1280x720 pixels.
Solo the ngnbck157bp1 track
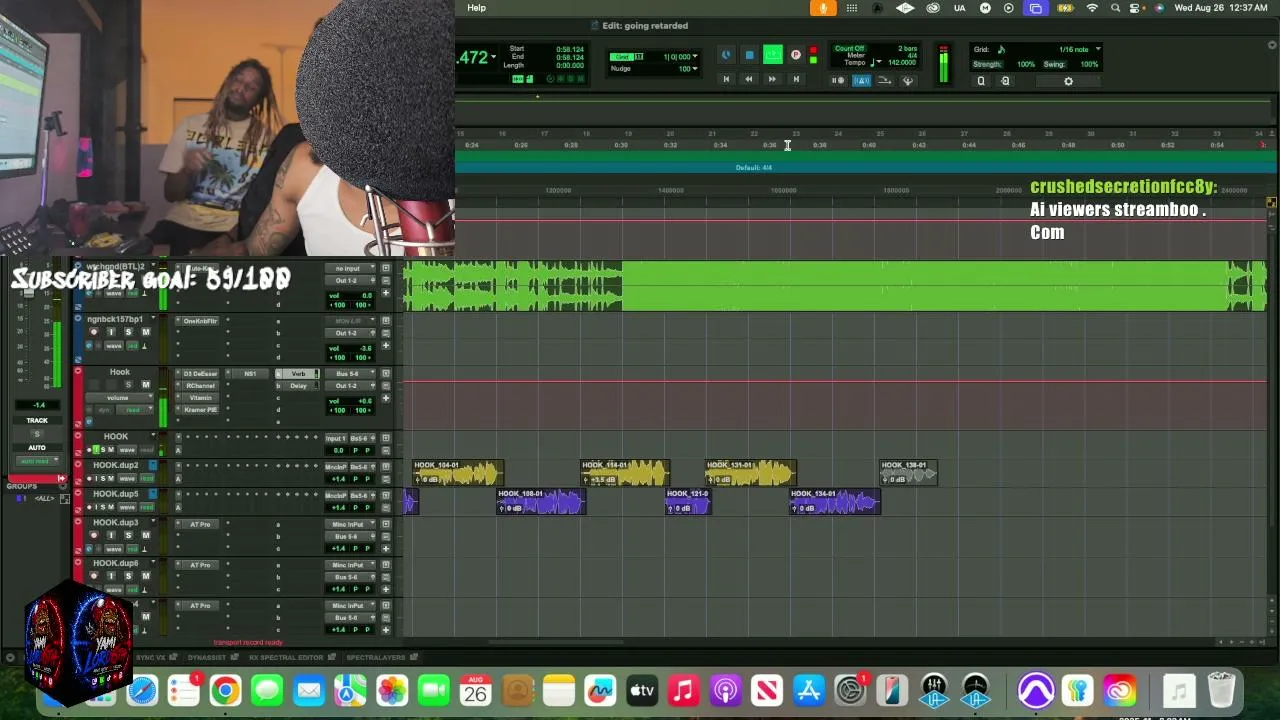coord(128,332)
